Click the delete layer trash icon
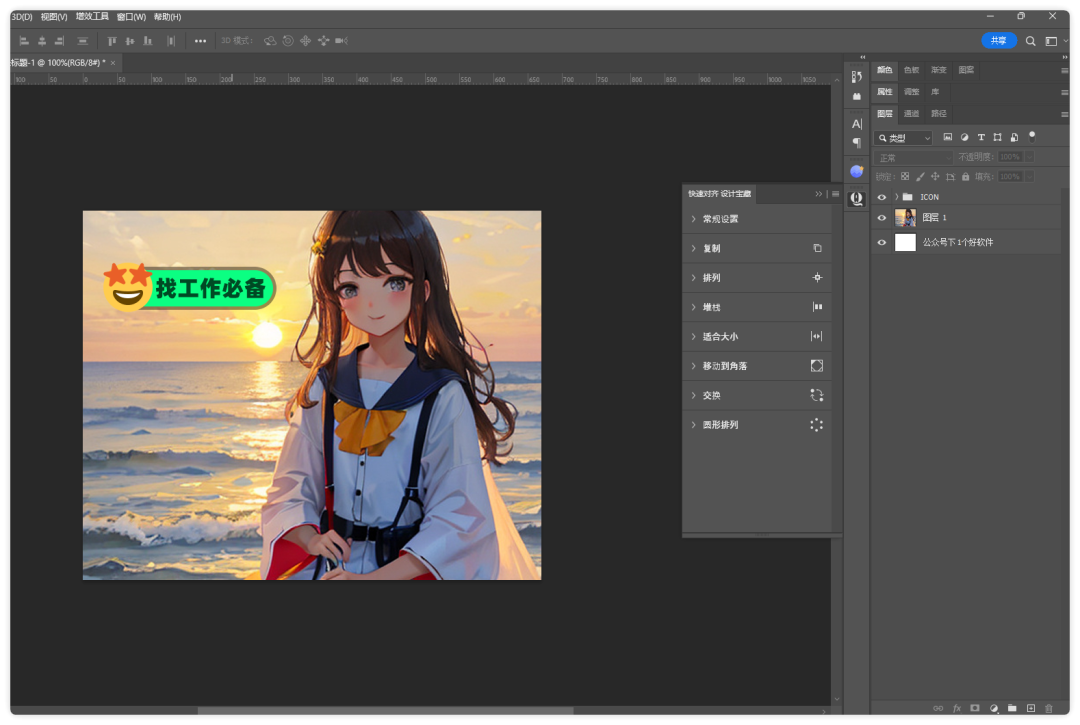The height and width of the screenshot is (725, 1080). 1049,708
